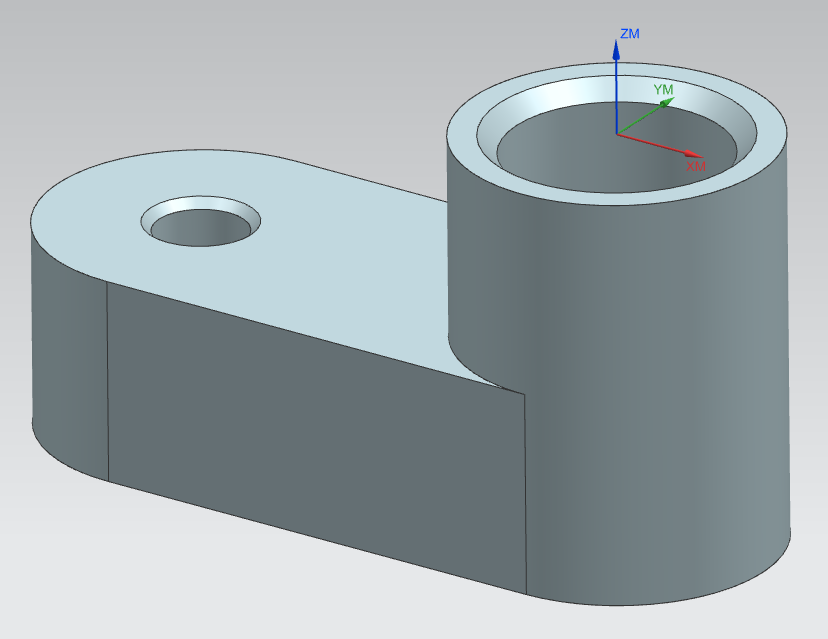This screenshot has width=828, height=639.
Task: Click the YM axis label
Action: (663, 90)
